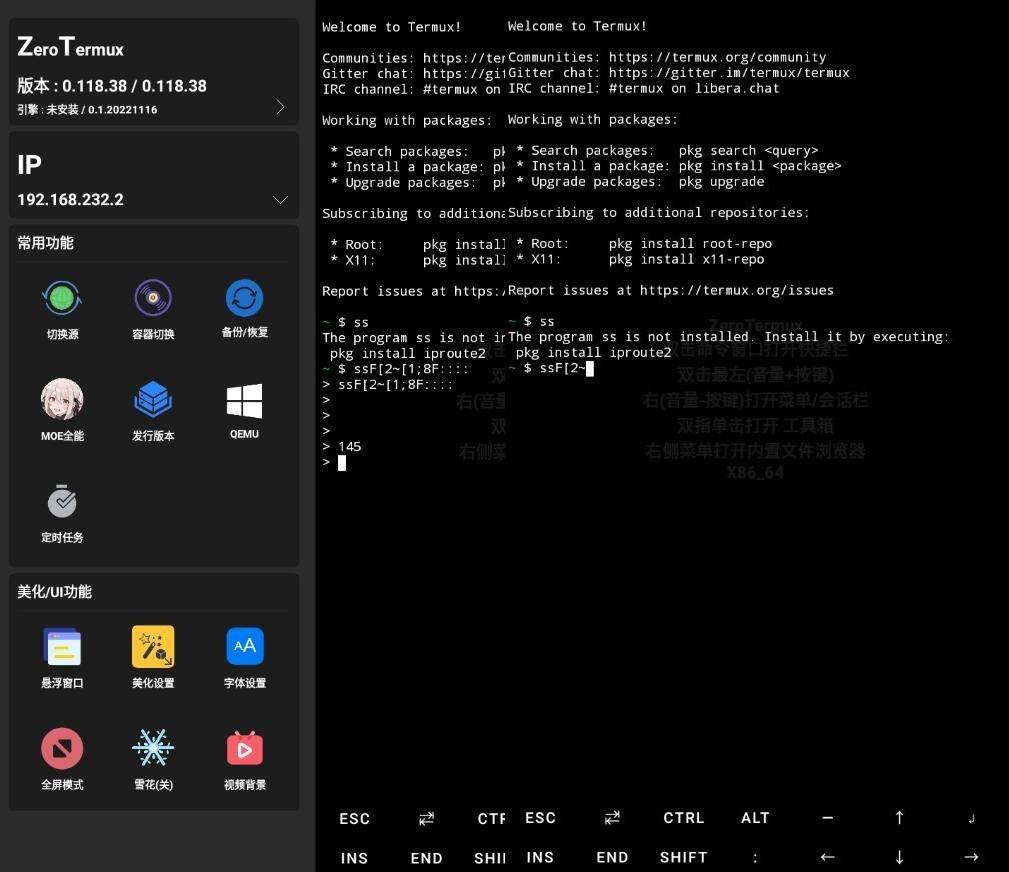Expand the IP address dropdown arrow
This screenshot has width=1009, height=872.
pos(280,200)
